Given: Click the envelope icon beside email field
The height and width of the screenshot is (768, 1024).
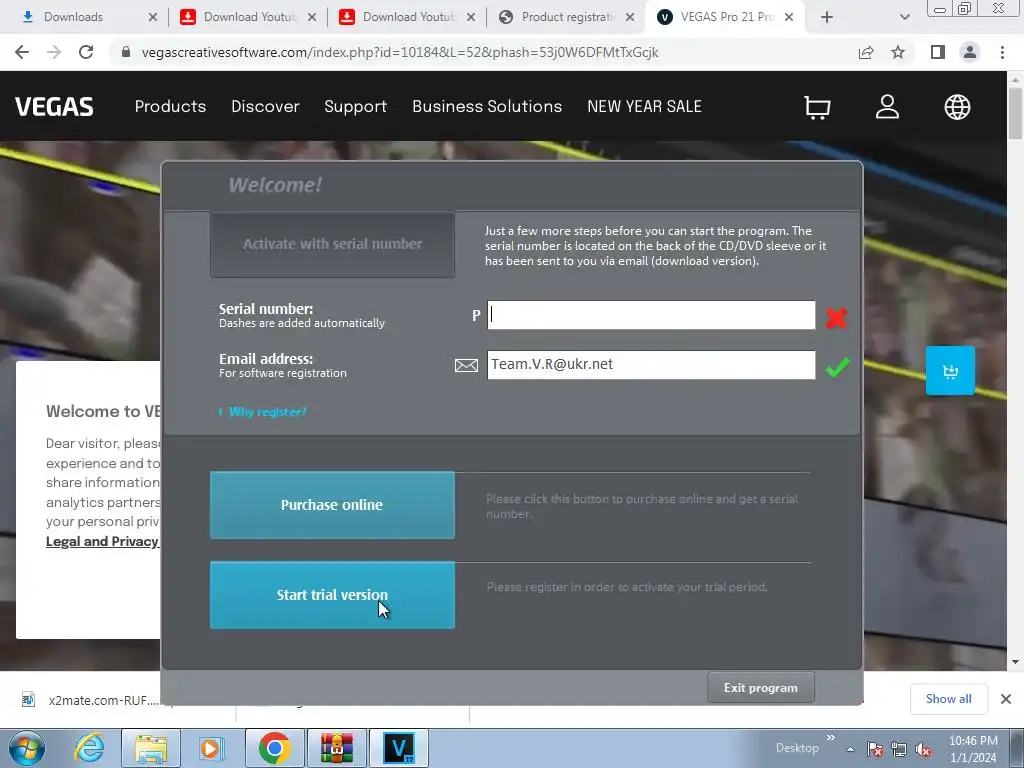Looking at the screenshot, I should click(466, 365).
